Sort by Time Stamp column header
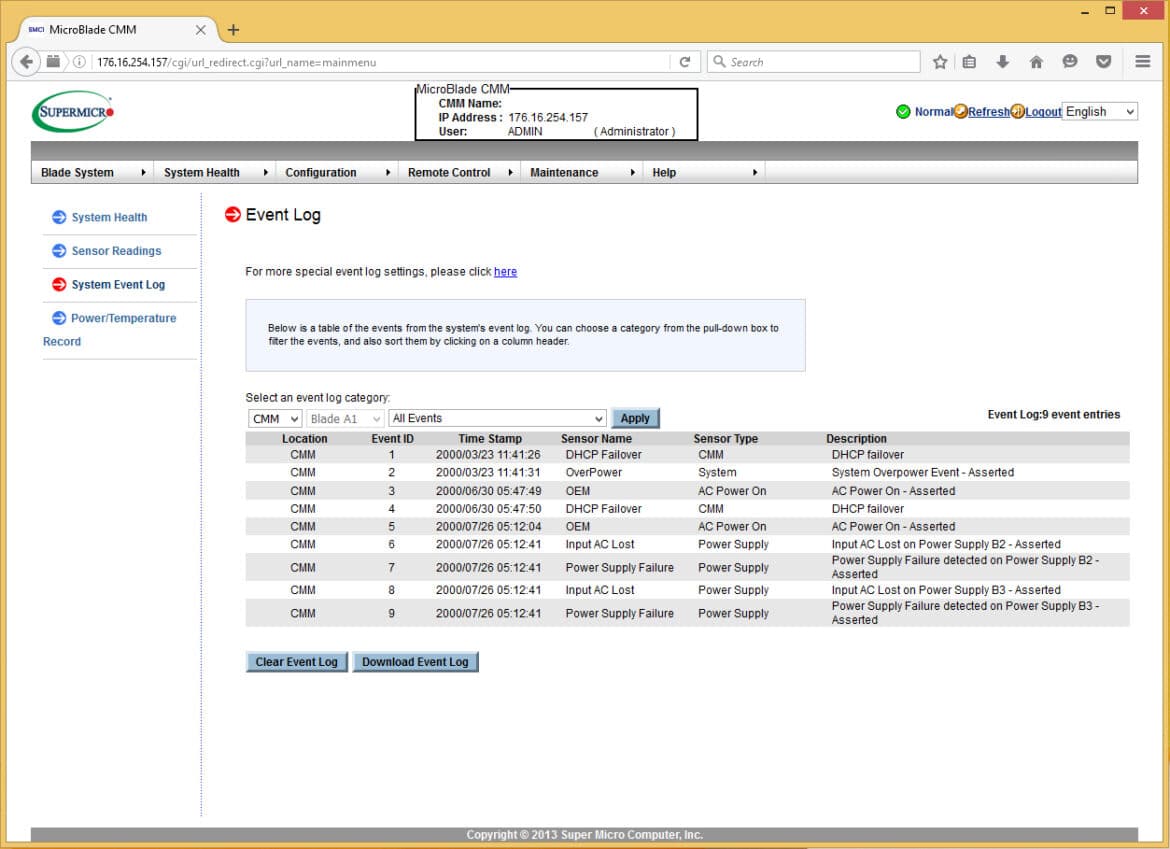 coord(490,439)
